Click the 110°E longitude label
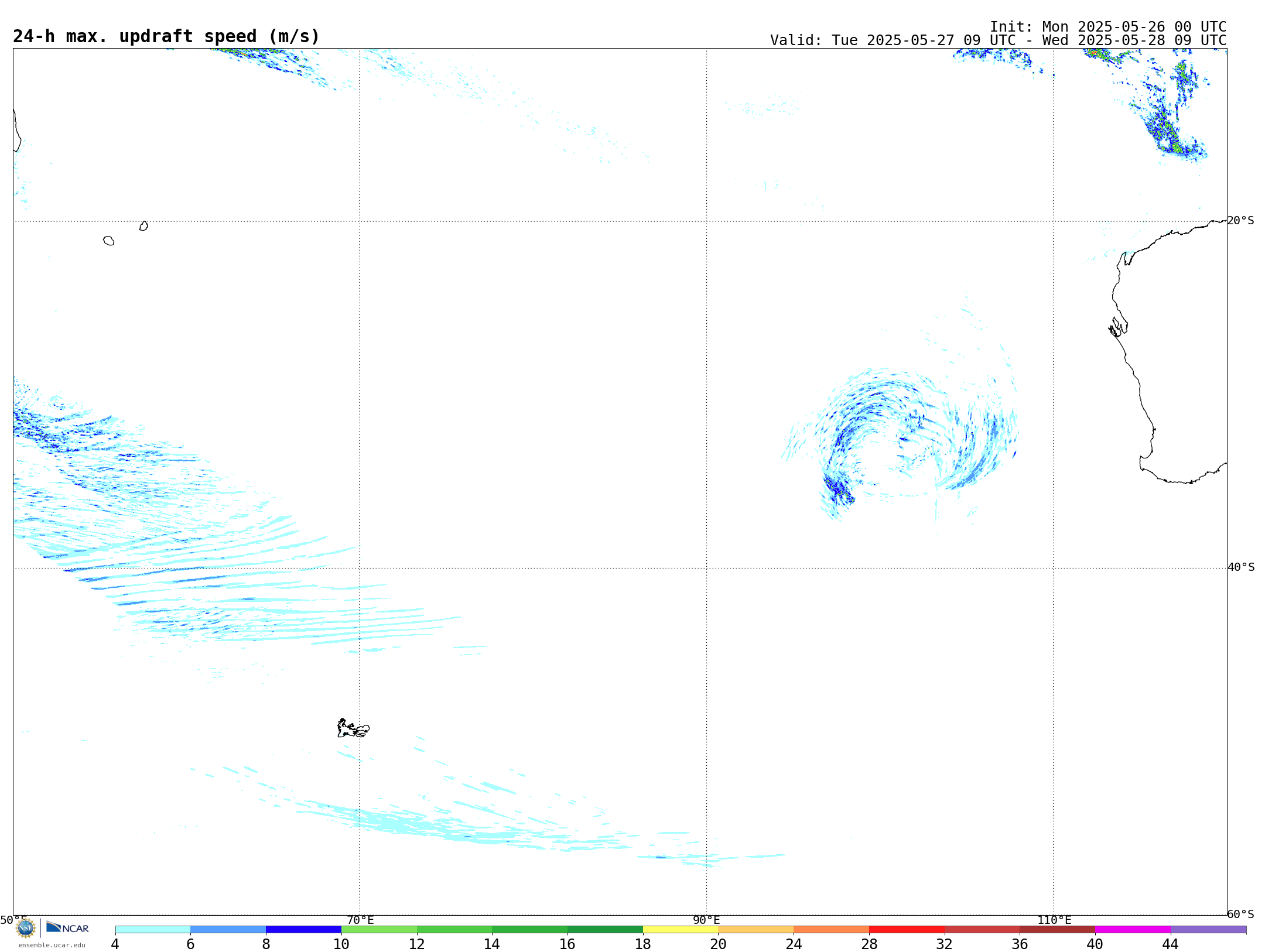The image size is (1265, 952). click(1054, 920)
